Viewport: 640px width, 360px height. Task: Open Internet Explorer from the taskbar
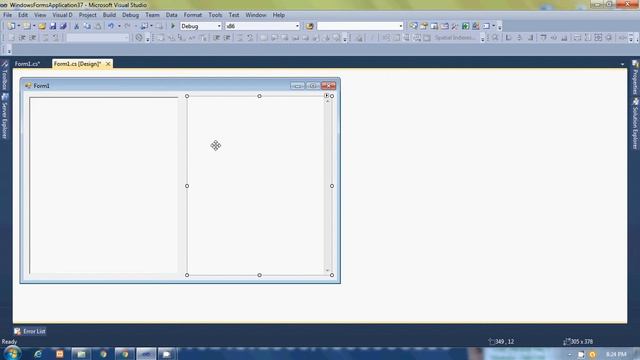tap(38, 354)
